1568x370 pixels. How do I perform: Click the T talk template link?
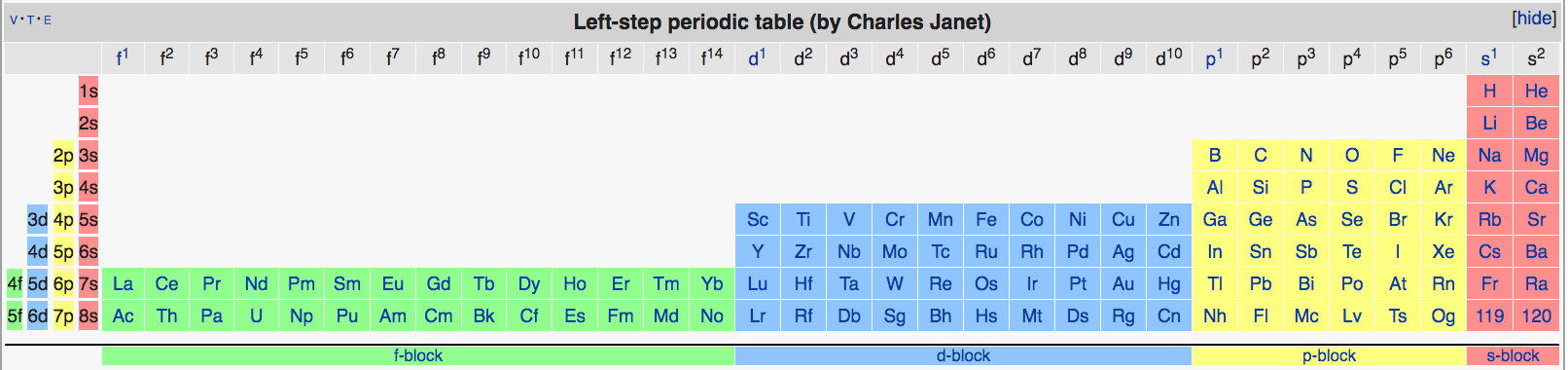30,20
